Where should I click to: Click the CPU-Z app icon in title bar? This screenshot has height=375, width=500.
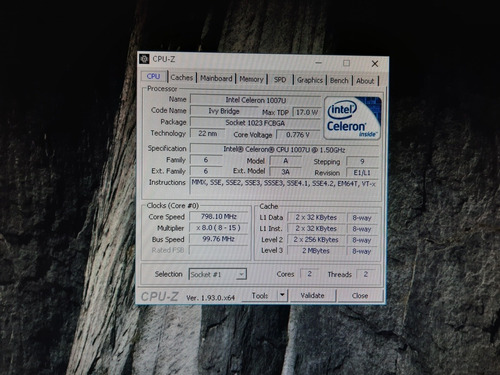pos(144,59)
